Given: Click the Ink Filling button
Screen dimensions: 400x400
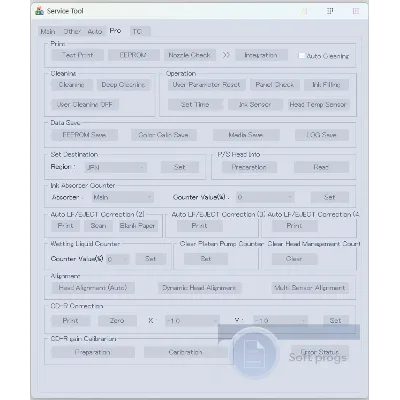Looking at the screenshot, I should point(326,85).
